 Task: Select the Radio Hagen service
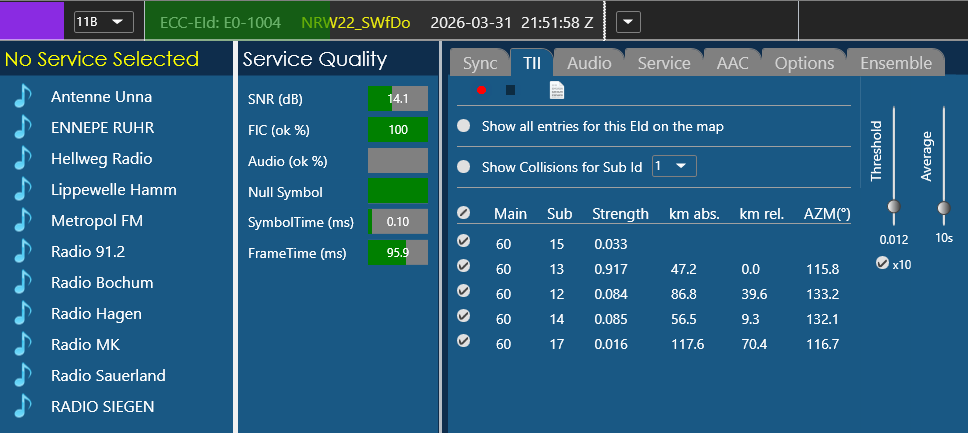[x=96, y=314]
